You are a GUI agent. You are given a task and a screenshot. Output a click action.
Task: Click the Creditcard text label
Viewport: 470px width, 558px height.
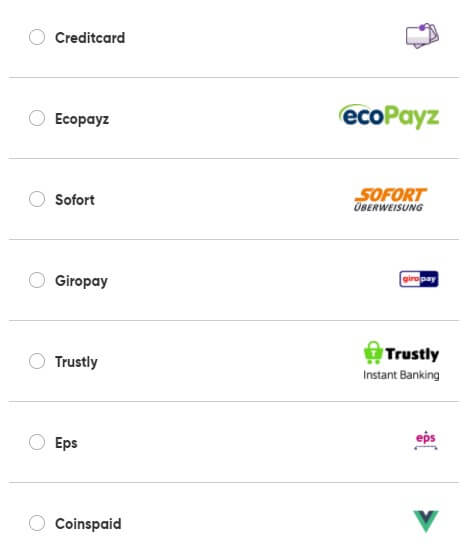[x=90, y=38]
